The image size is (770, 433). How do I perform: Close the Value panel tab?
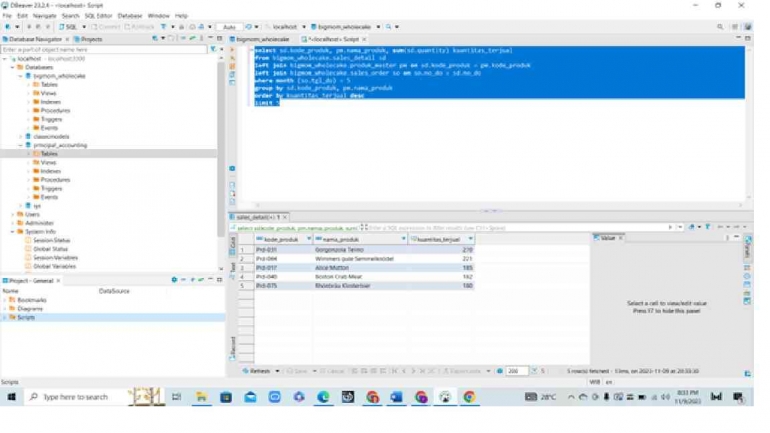[621, 238]
